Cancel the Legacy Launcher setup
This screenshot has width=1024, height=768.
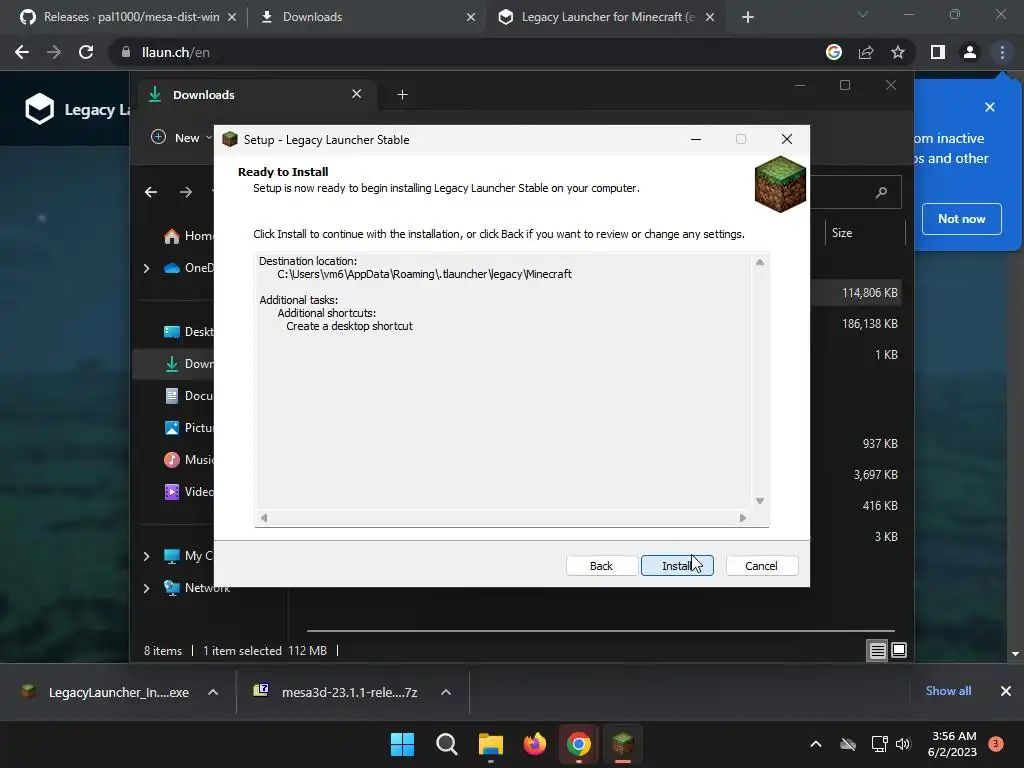pos(761,566)
